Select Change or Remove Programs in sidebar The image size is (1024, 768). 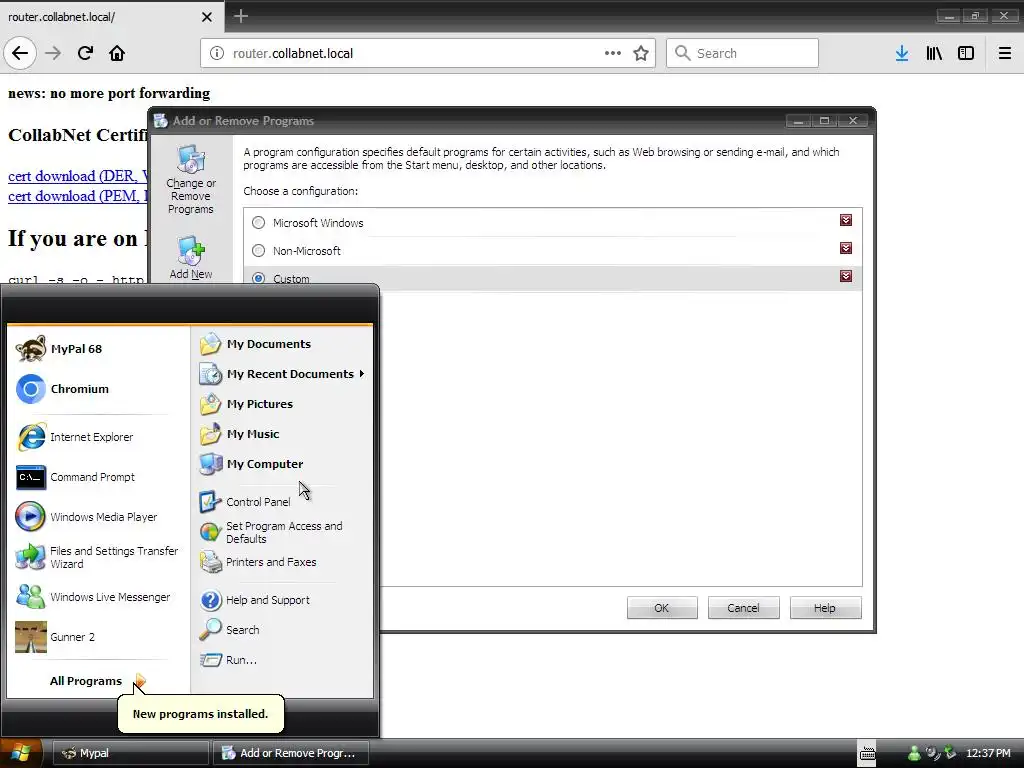tap(191, 180)
